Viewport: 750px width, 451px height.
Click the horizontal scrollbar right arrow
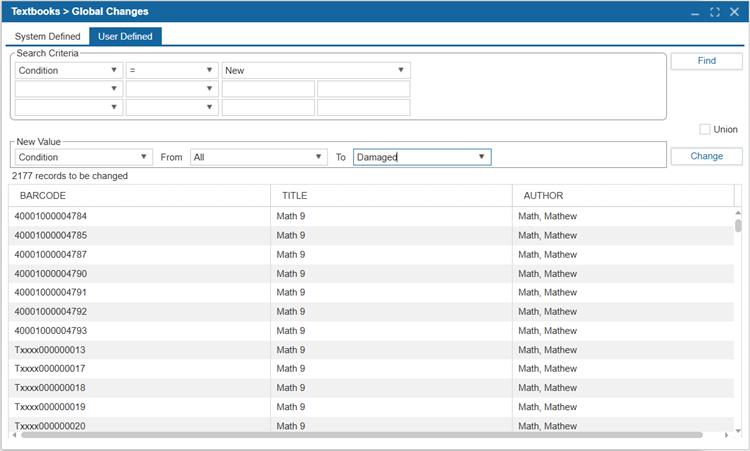(x=727, y=435)
